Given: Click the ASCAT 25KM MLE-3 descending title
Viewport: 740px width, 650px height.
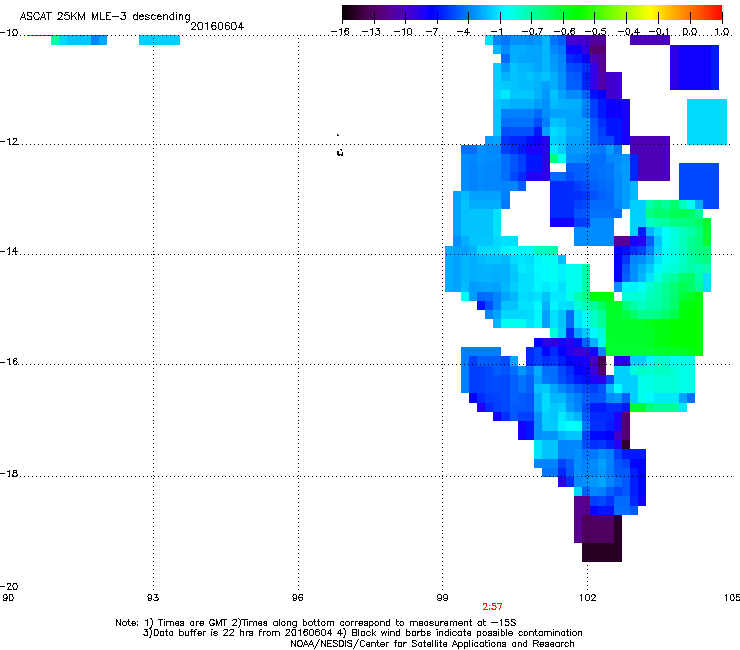Looking at the screenshot, I should [105, 16].
